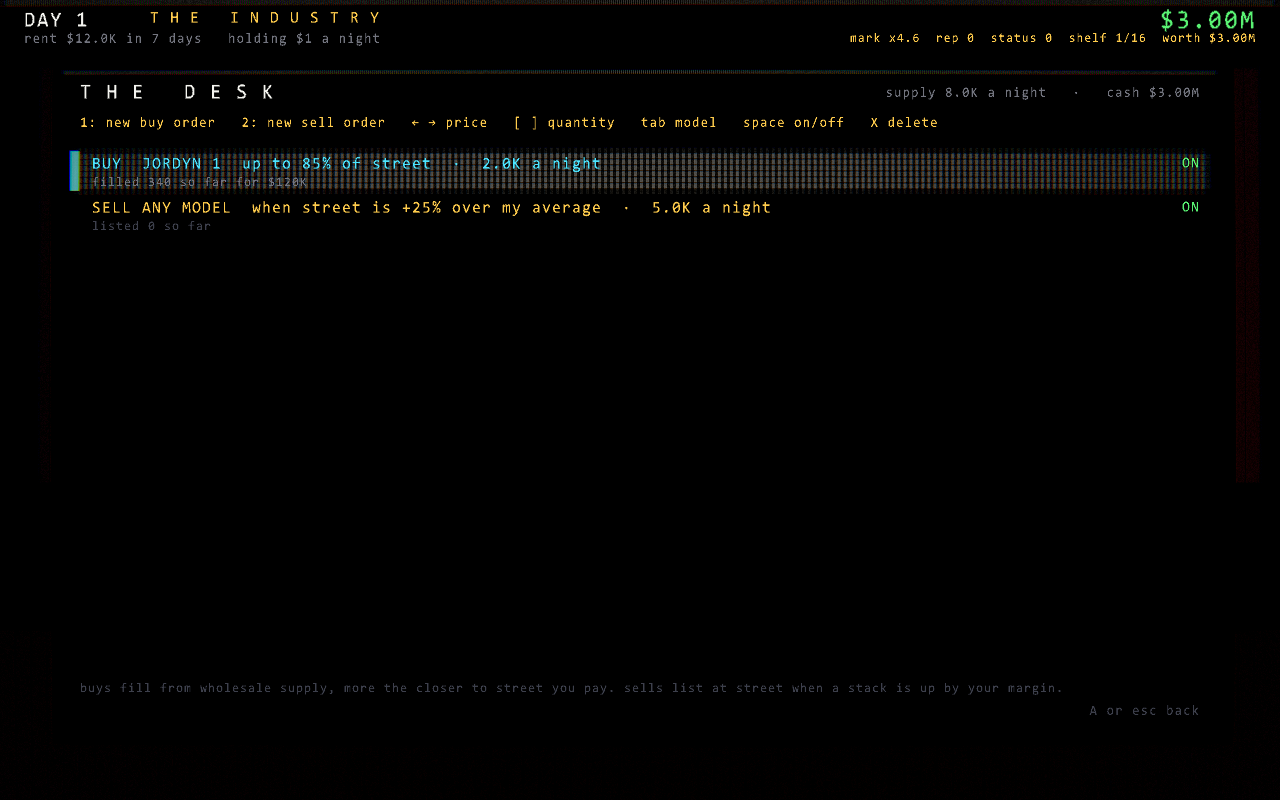Click the '1: new buy order' hint
The image size is (1280, 800).
(148, 122)
